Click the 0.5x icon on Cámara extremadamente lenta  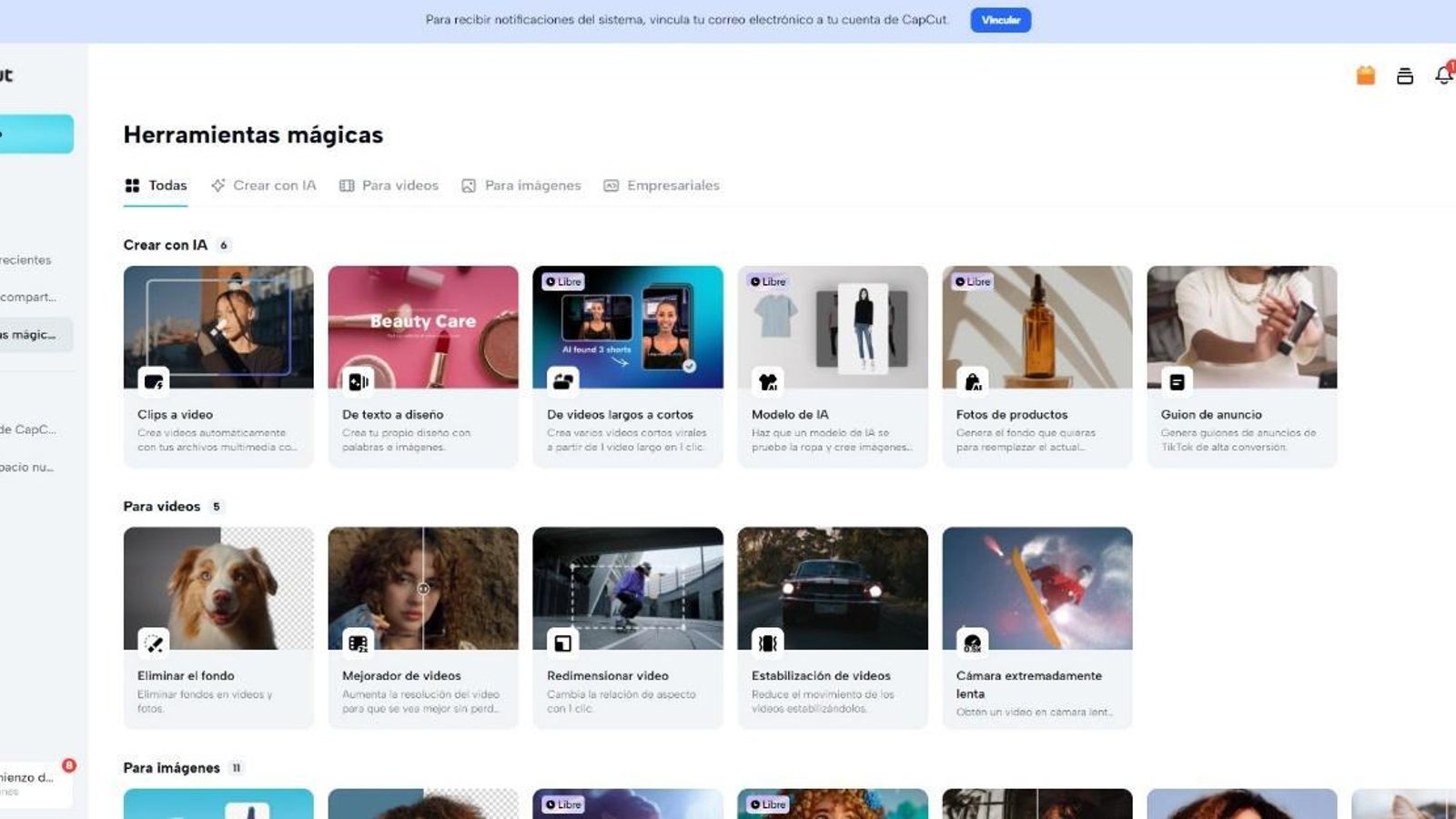[972, 642]
